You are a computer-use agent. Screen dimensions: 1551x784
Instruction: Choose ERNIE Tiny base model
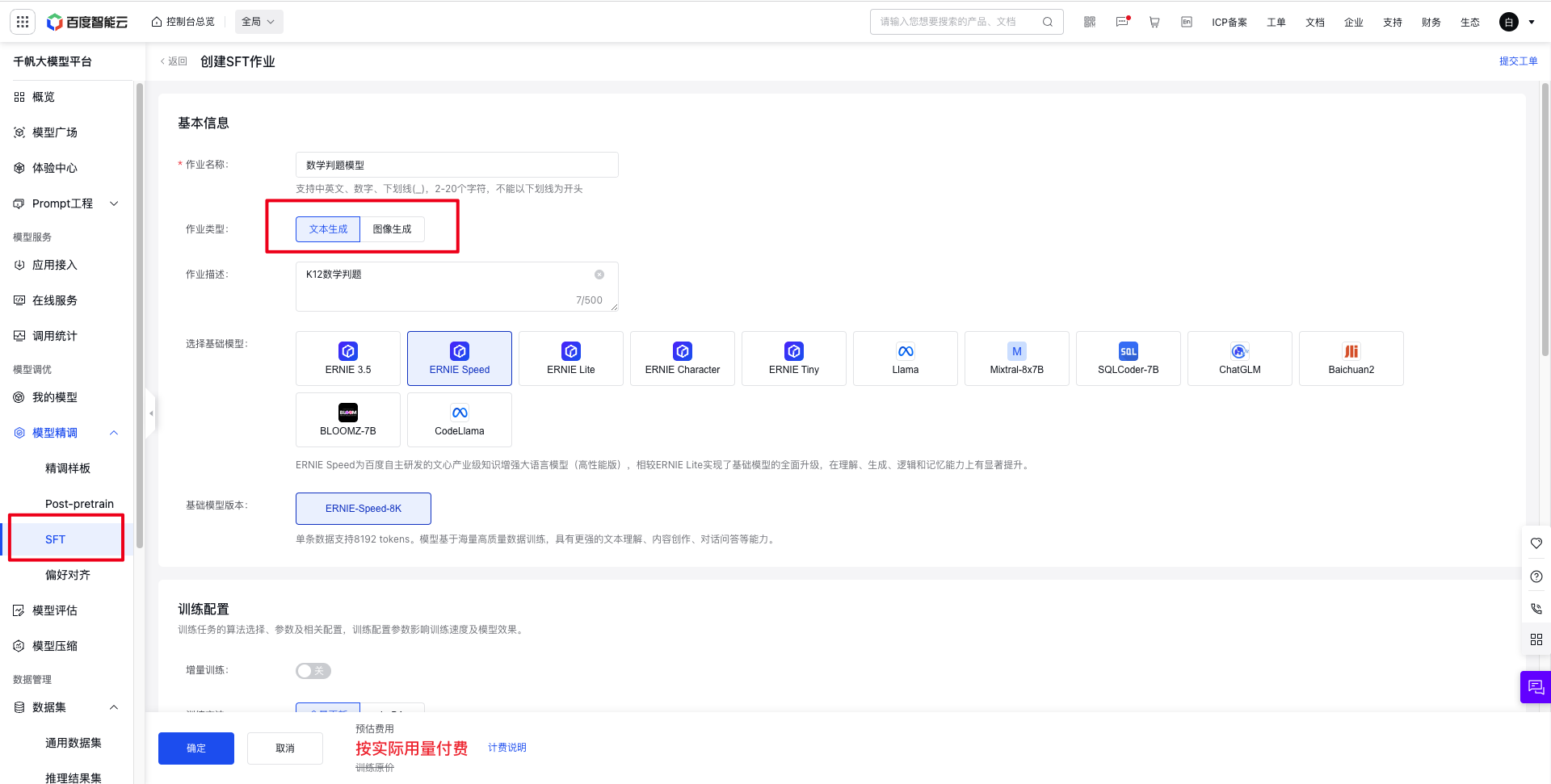(x=794, y=358)
